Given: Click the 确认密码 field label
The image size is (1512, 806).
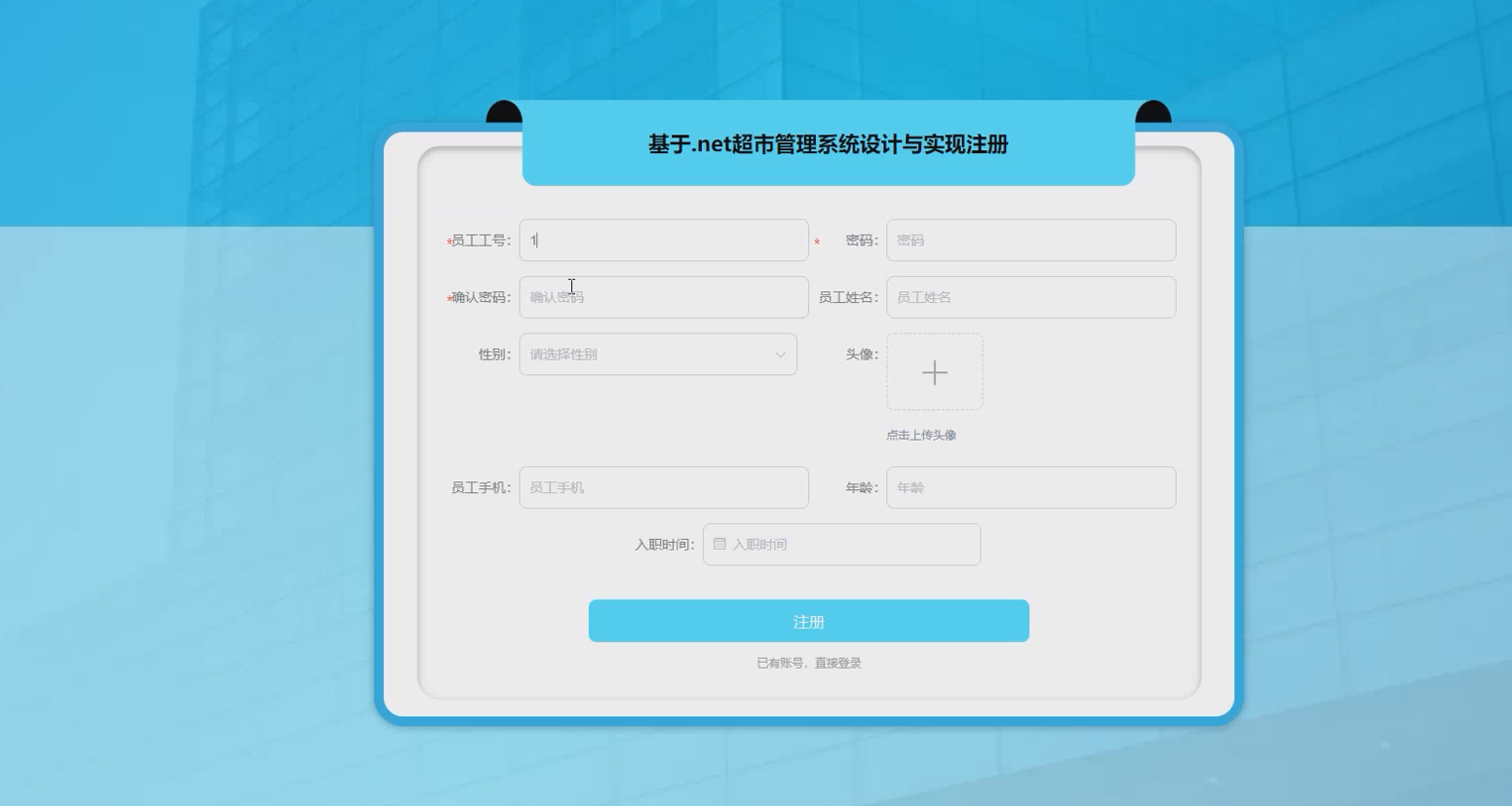Looking at the screenshot, I should tap(481, 297).
